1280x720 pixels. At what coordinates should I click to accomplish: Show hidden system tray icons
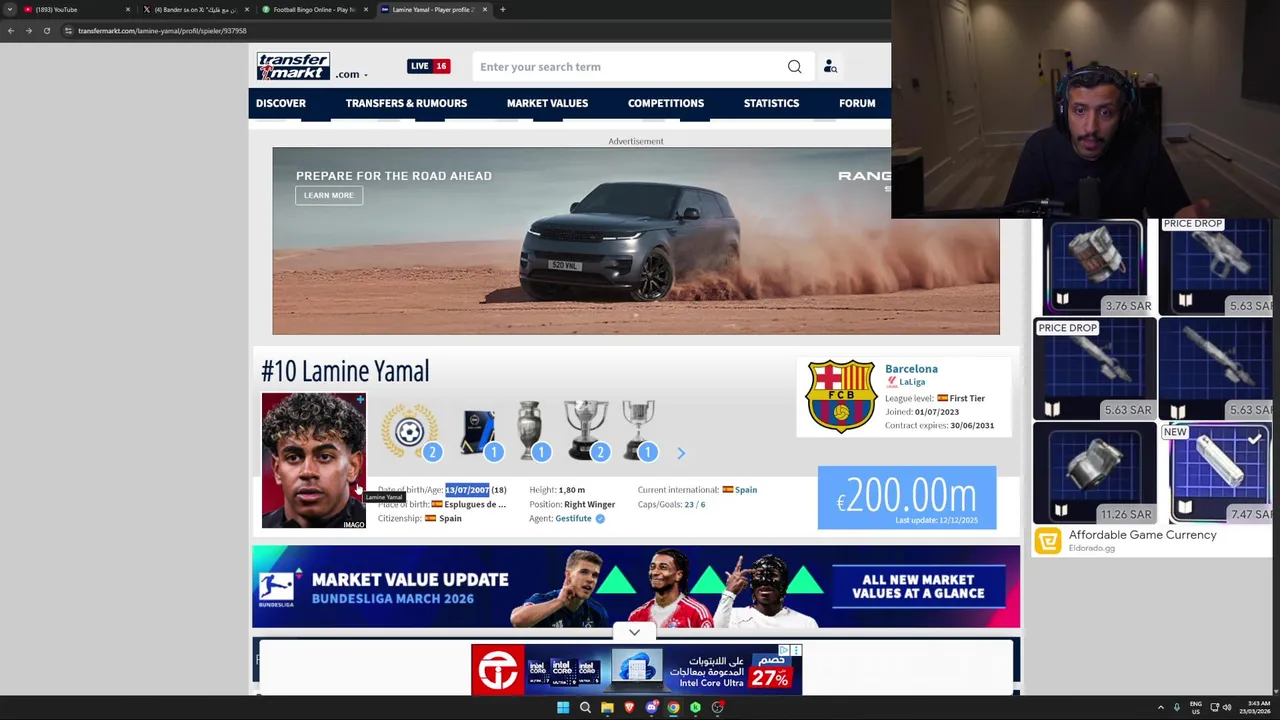click(1161, 707)
